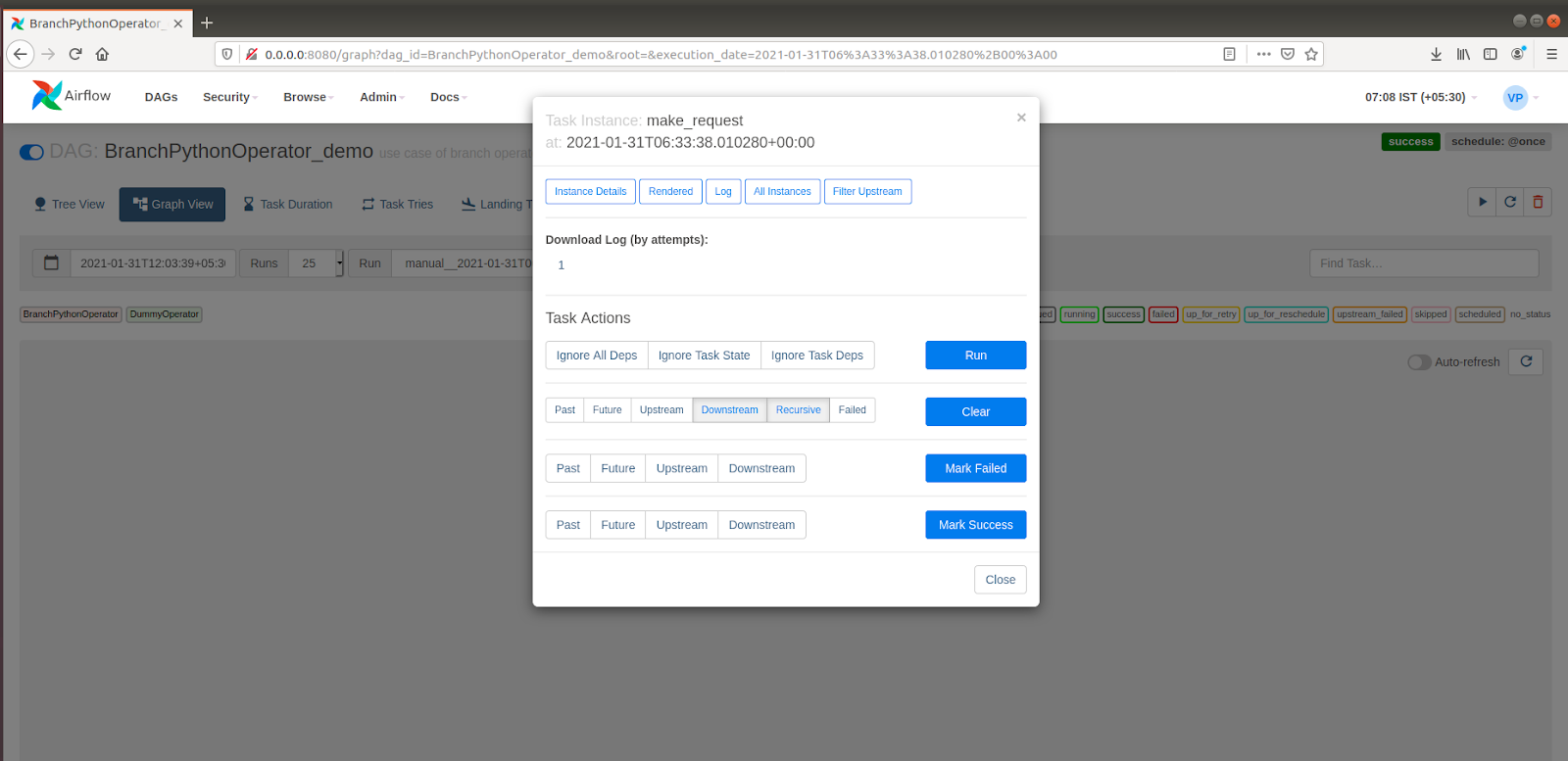1568x761 pixels.
Task: Open the Task Duration tab
Action: coord(288,205)
